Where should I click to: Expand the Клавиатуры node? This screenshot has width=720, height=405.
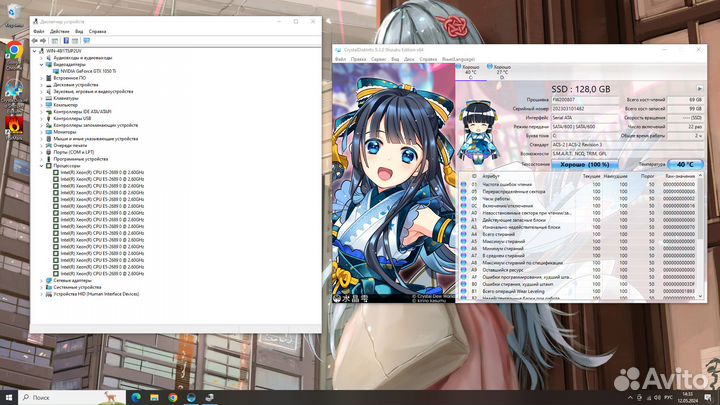point(41,98)
